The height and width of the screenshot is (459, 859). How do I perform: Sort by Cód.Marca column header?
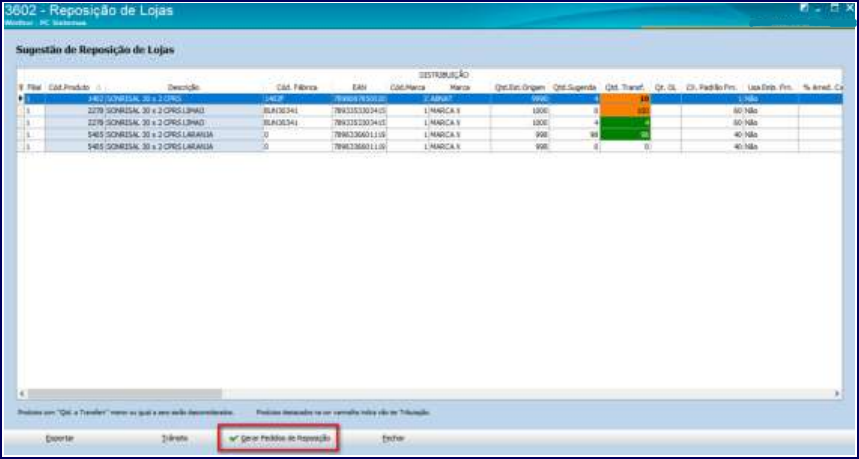[x=408, y=88]
